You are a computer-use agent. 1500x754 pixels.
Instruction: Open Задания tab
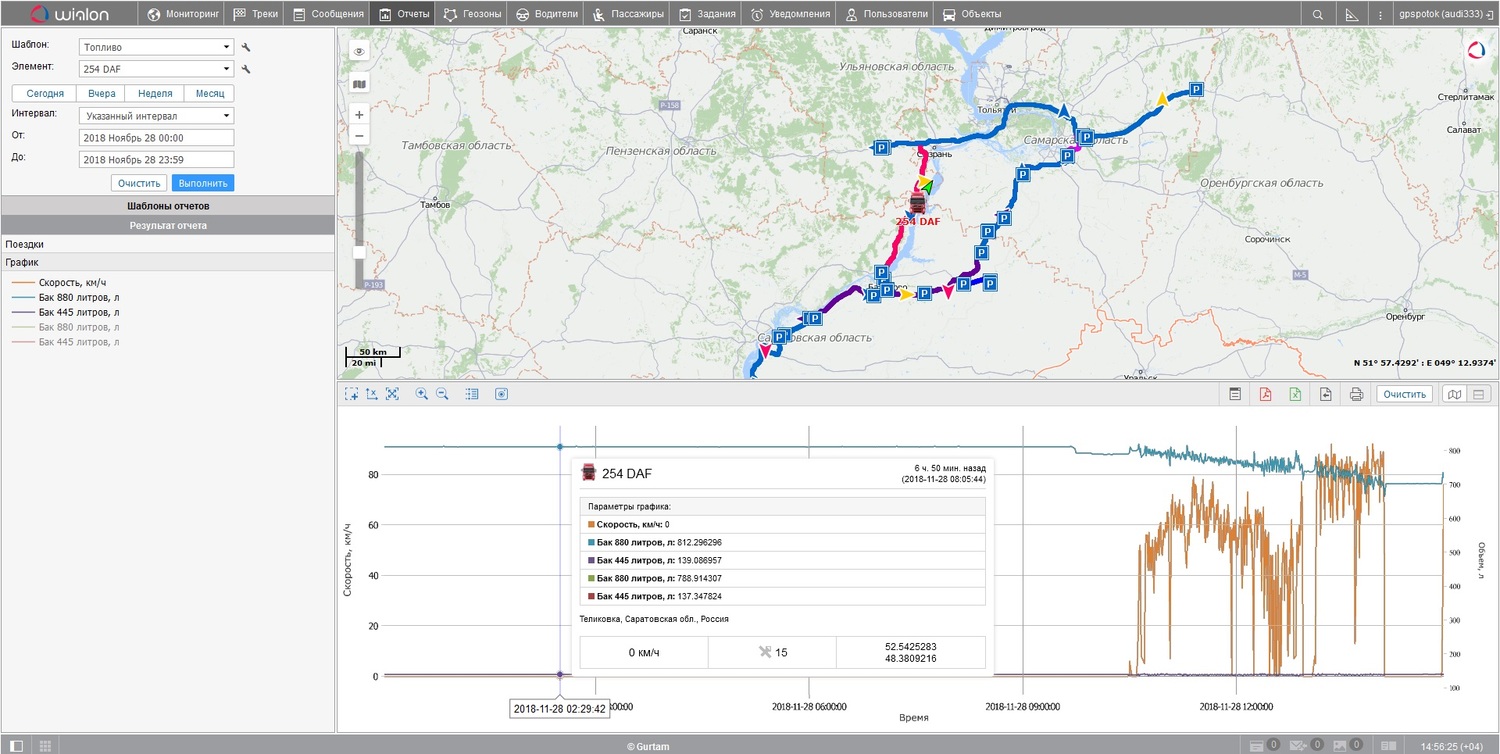click(707, 14)
